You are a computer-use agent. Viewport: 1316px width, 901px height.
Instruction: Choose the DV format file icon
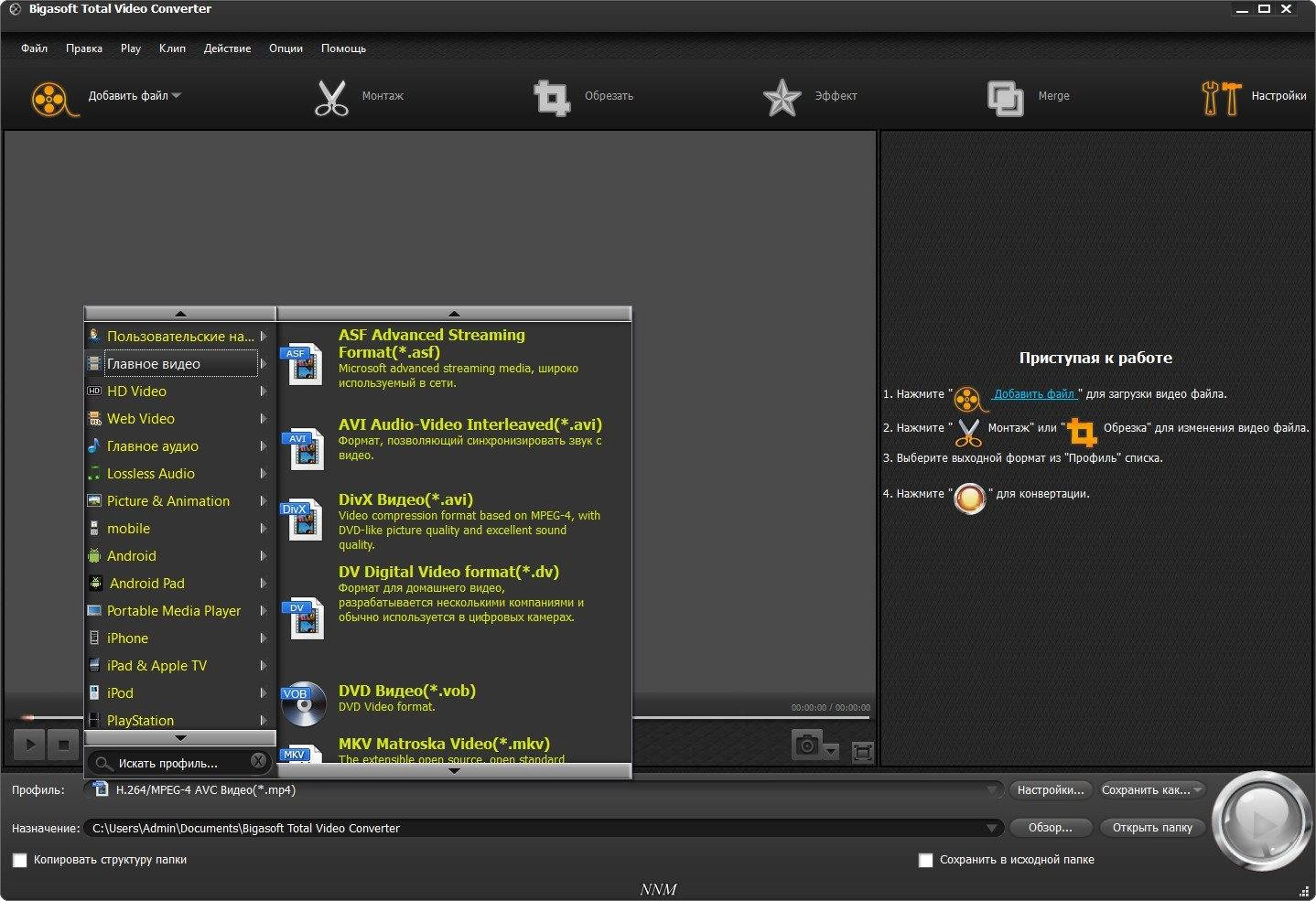304,619
